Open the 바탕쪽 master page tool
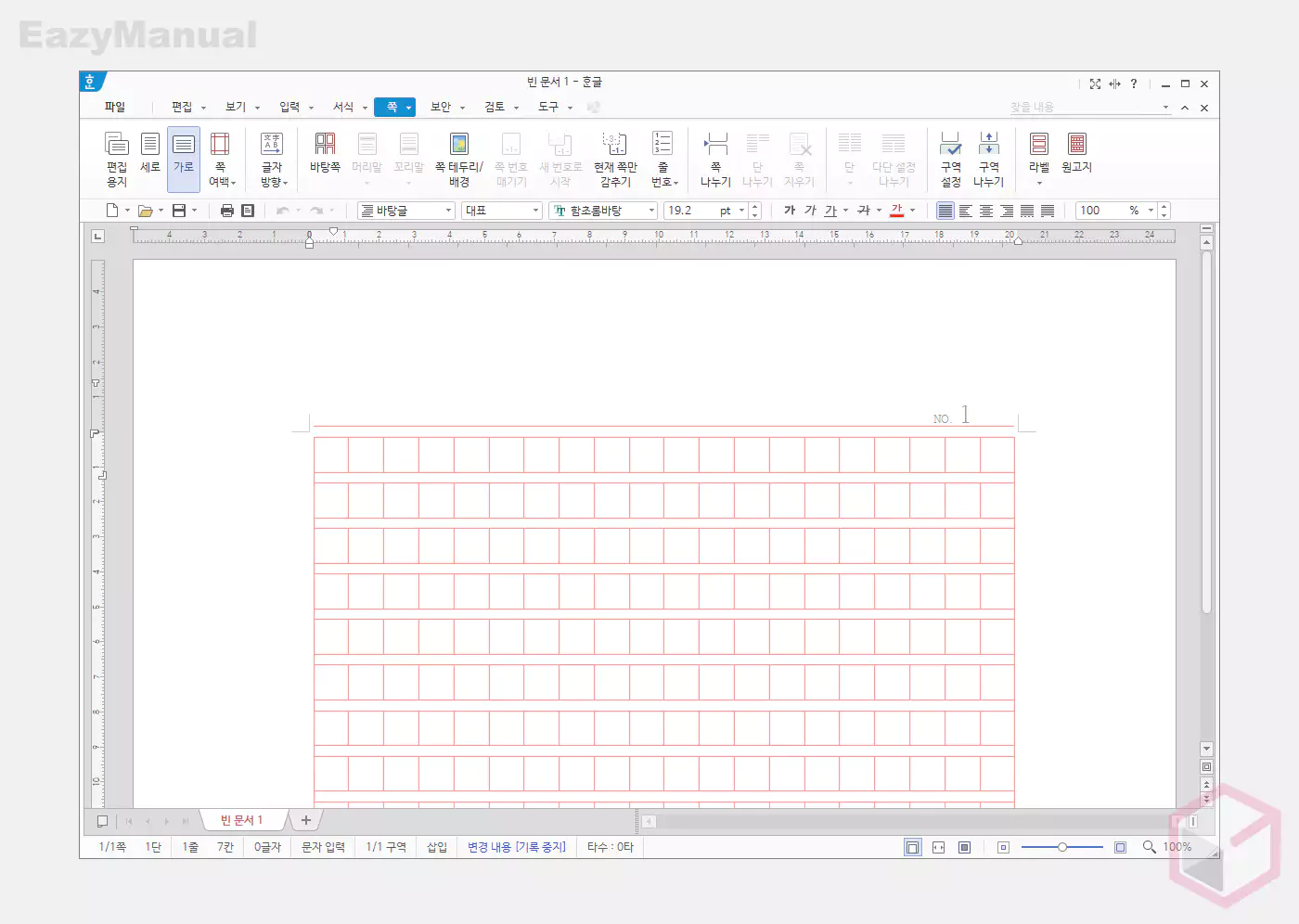Screen dimensions: 1299x924 tap(325, 153)
